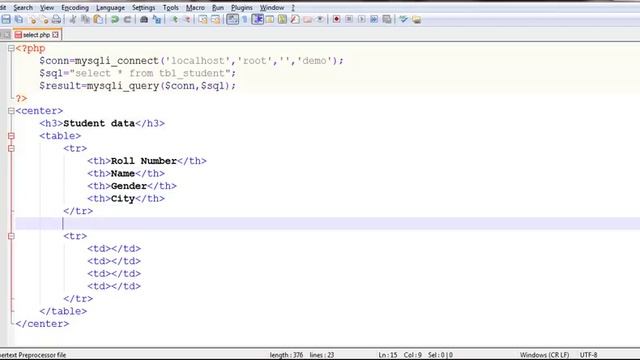Click the macro Playback icon
The height and width of the screenshot is (360, 640).
[362, 19]
